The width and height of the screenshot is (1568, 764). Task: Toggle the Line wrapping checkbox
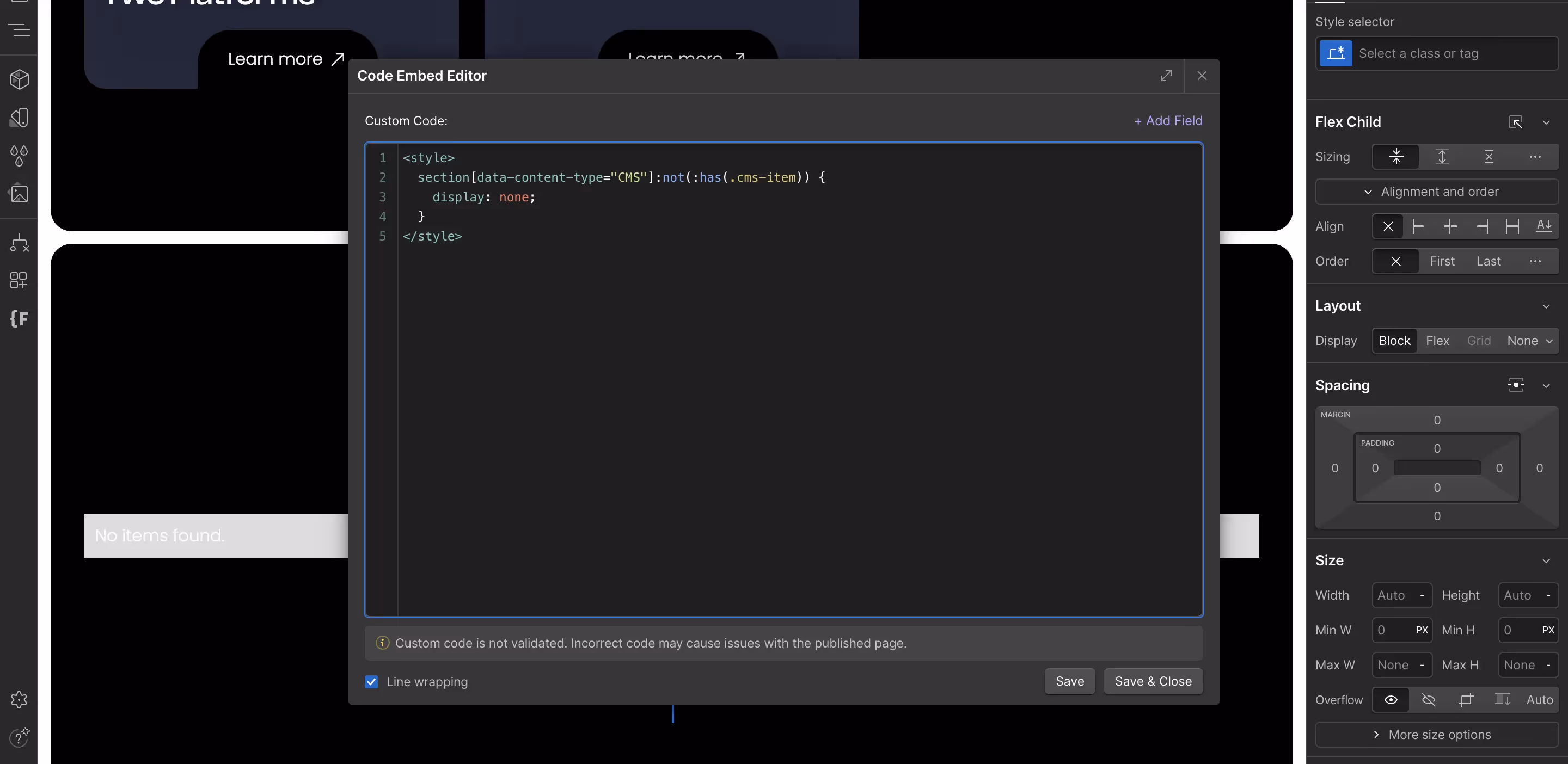[x=371, y=682]
